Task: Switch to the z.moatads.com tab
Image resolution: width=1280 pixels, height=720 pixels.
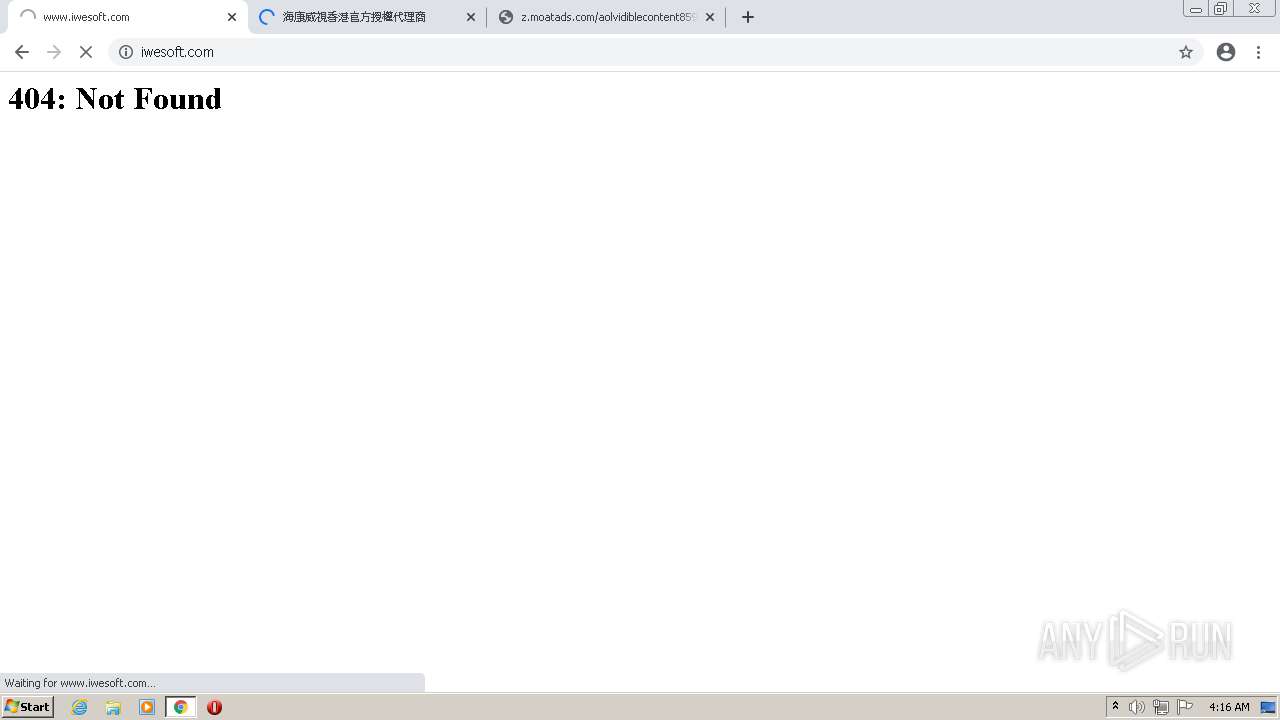Action: click(606, 17)
